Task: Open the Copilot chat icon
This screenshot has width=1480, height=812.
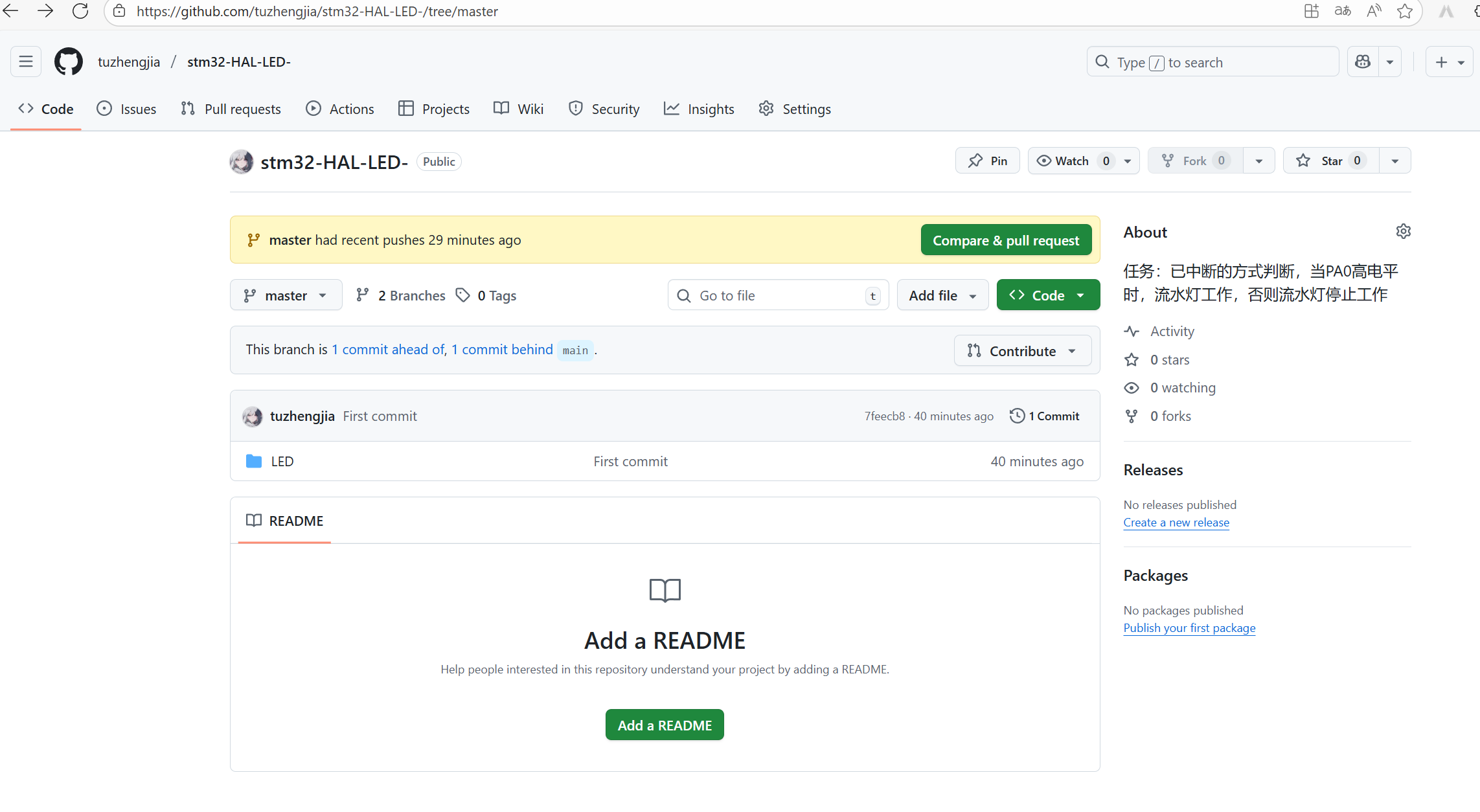Action: pos(1363,62)
